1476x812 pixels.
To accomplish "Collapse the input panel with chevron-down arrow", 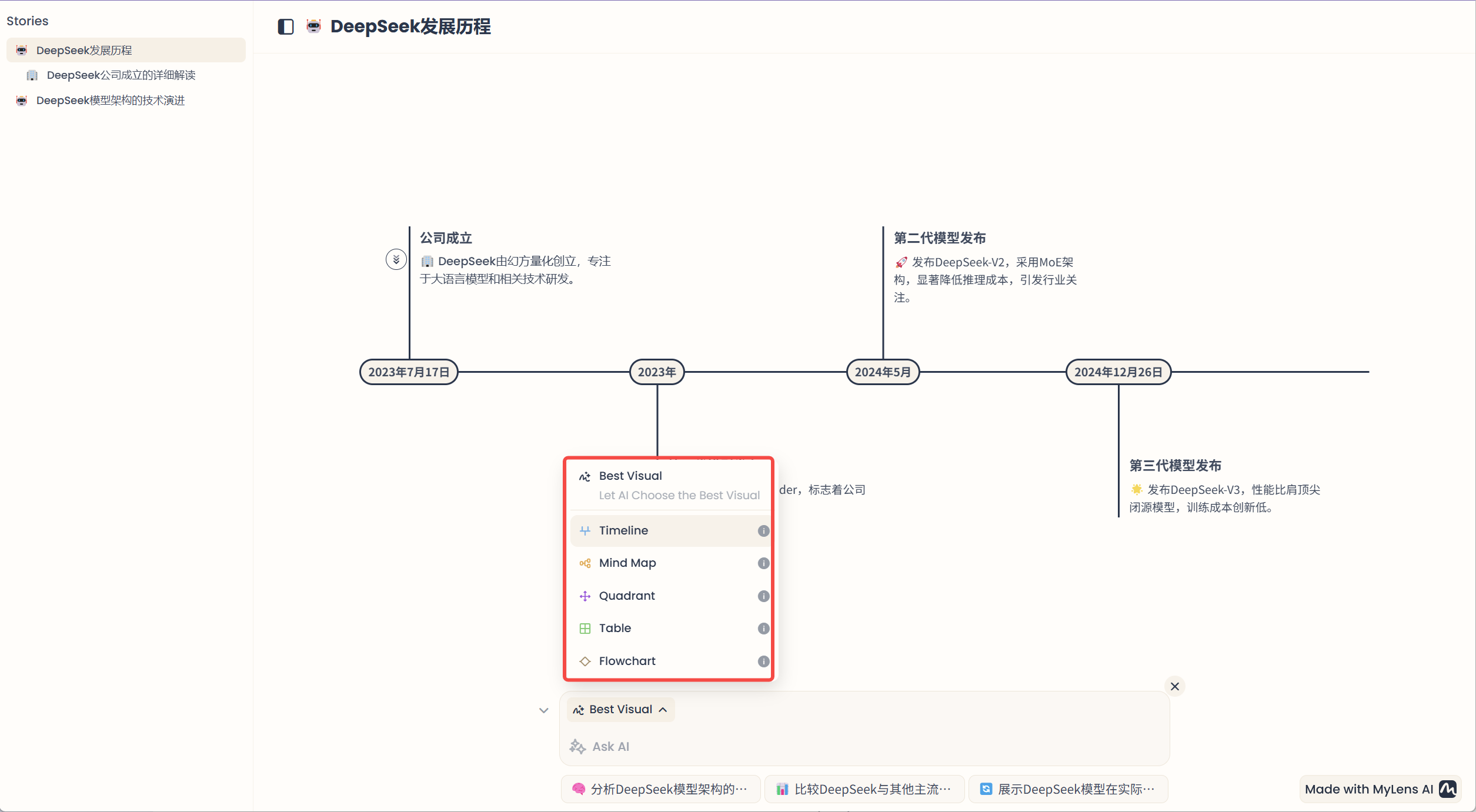I will click(x=543, y=710).
